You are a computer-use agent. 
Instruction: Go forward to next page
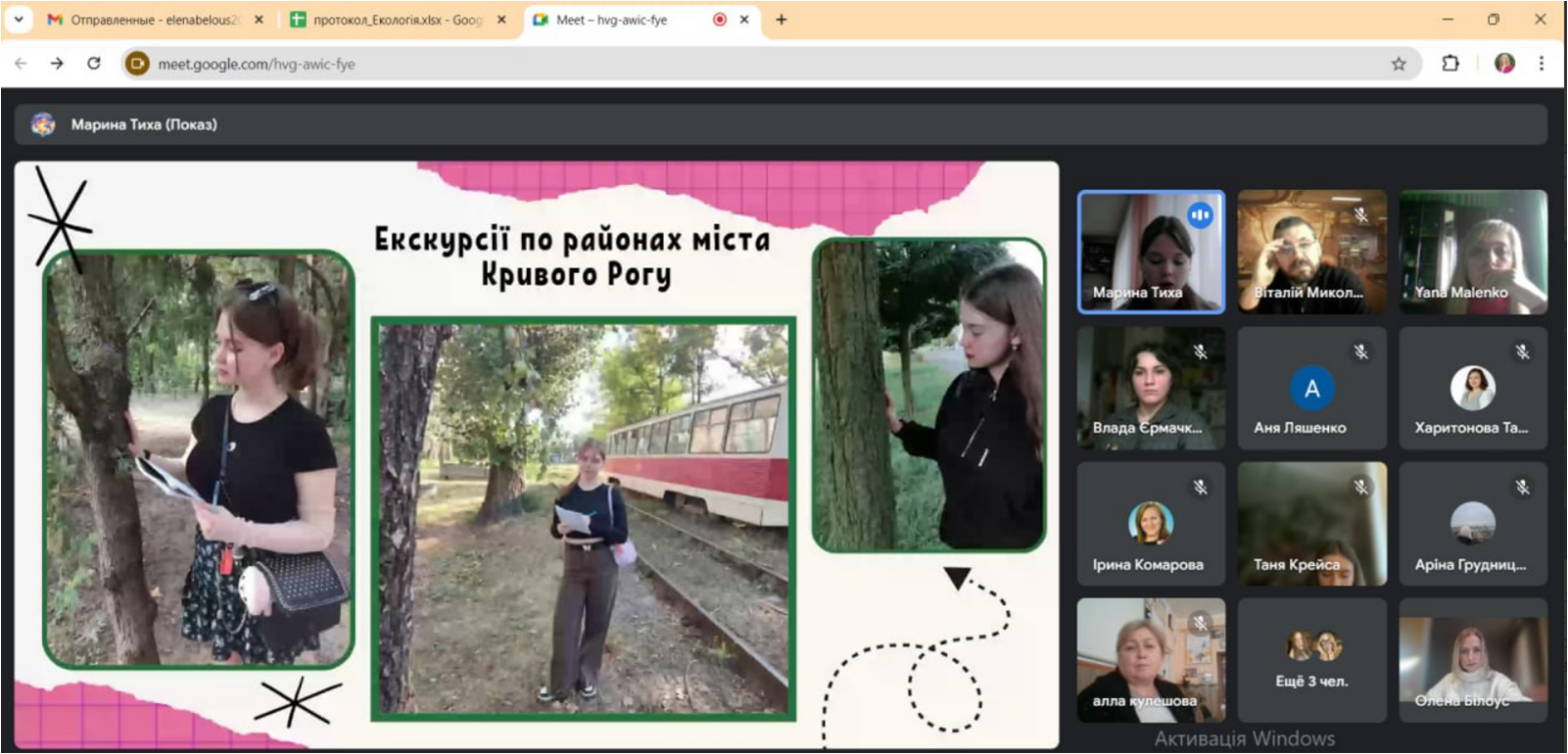57,64
